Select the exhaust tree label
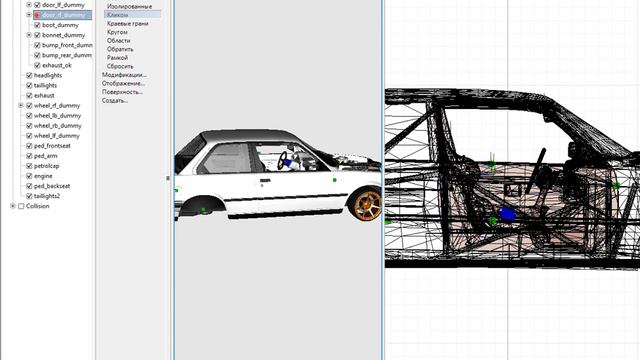The height and width of the screenshot is (360, 640). [44, 96]
